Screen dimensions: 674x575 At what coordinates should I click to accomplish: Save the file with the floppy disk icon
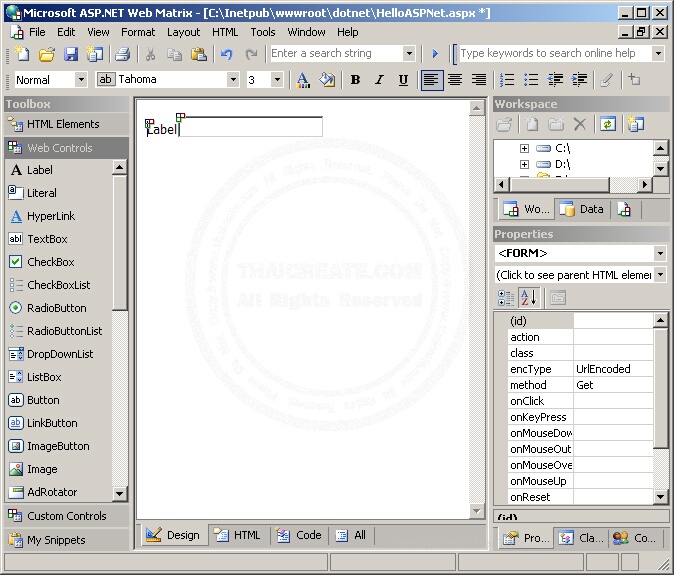point(71,54)
